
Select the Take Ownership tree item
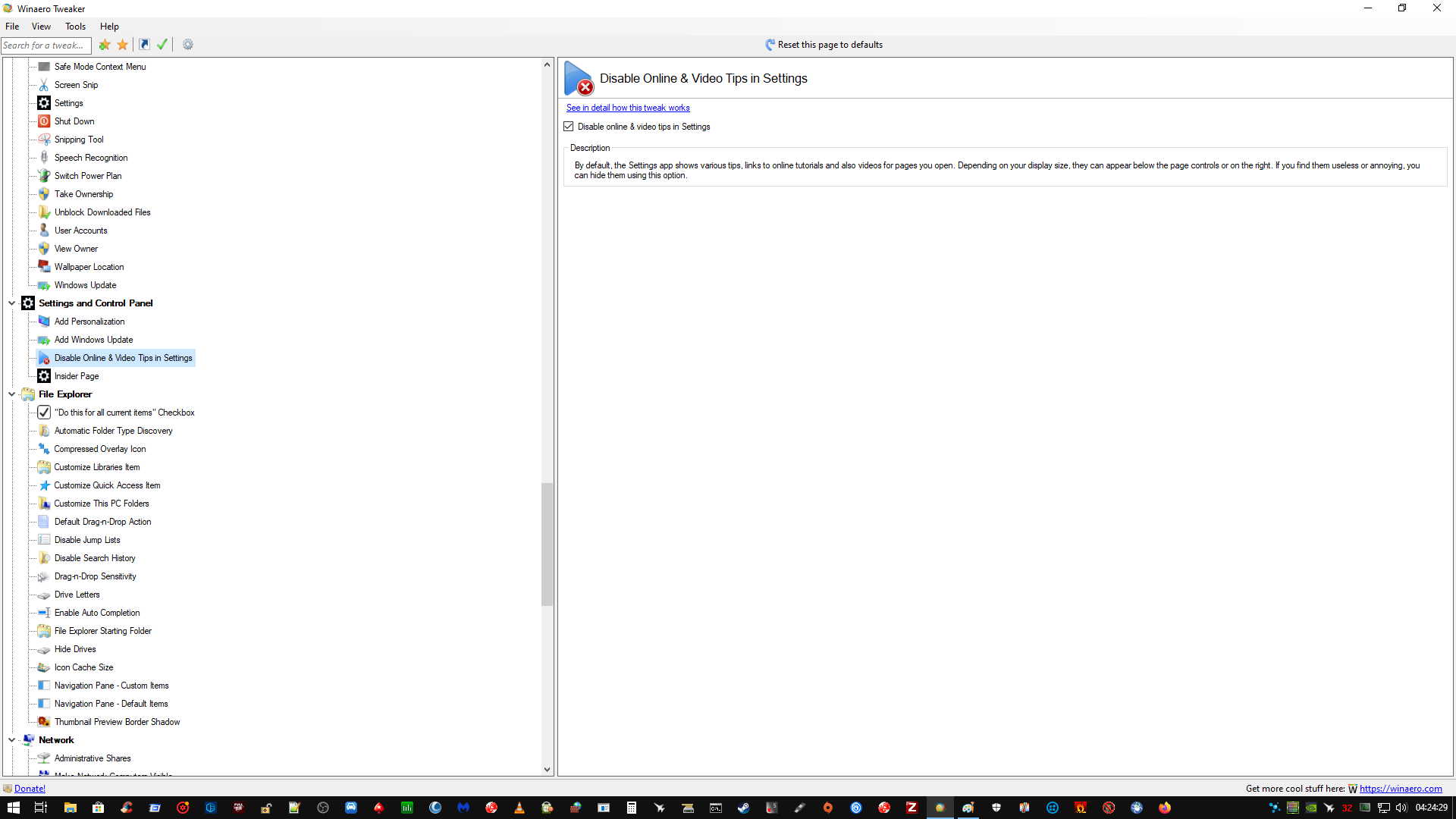pos(83,194)
